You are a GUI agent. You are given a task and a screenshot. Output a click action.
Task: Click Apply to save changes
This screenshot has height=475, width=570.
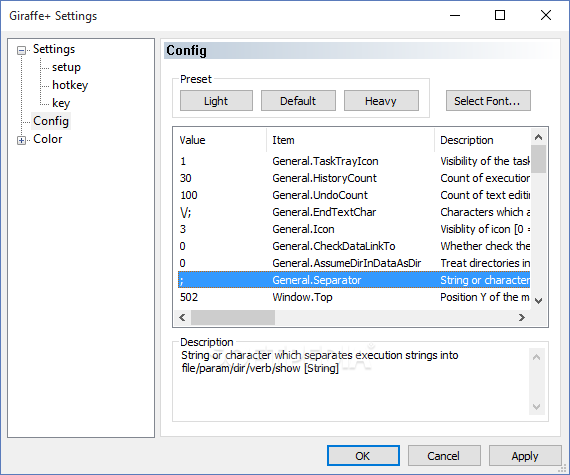coord(525,456)
